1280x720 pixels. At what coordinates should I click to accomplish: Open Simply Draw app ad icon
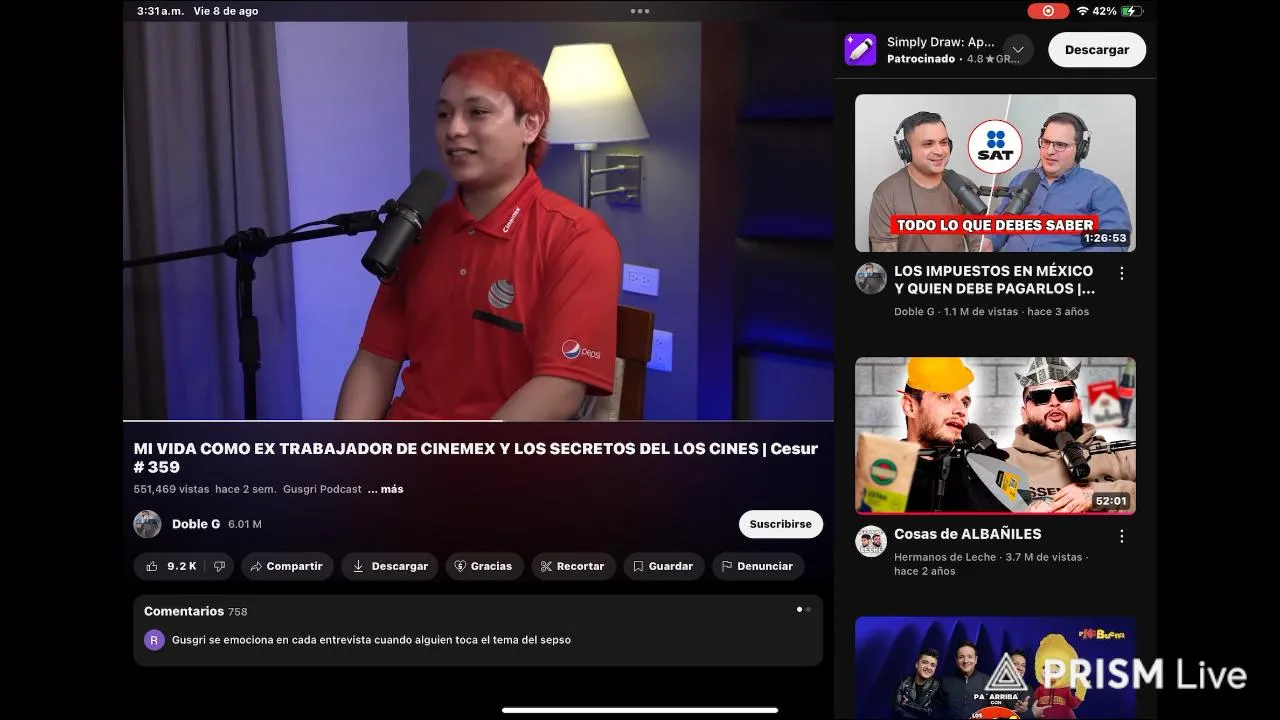tap(860, 49)
